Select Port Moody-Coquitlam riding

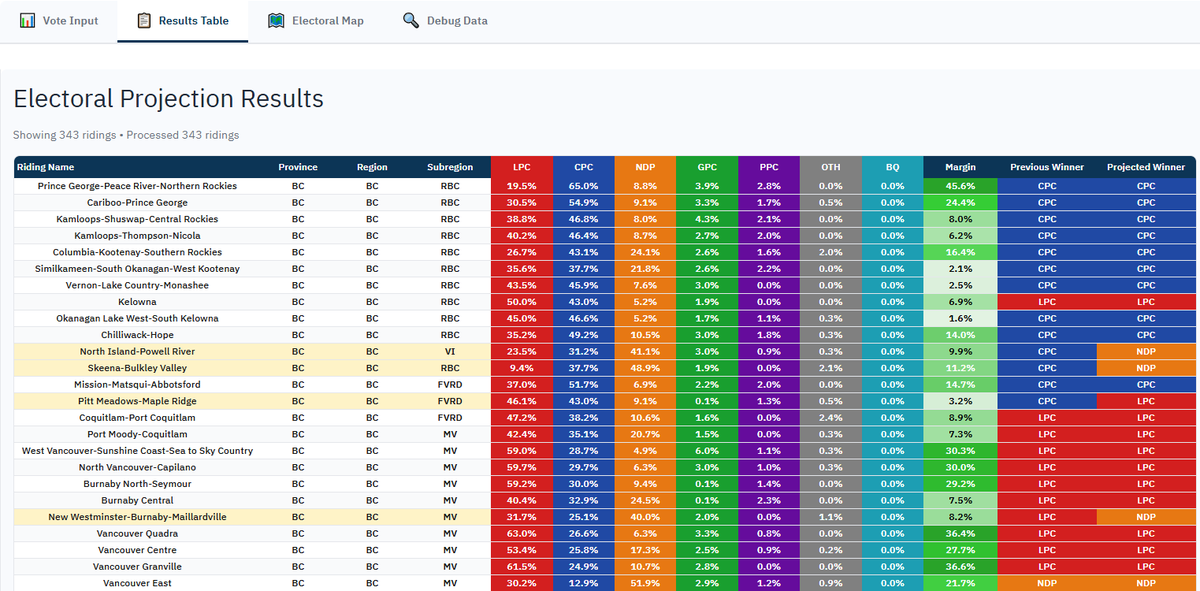click(137, 434)
